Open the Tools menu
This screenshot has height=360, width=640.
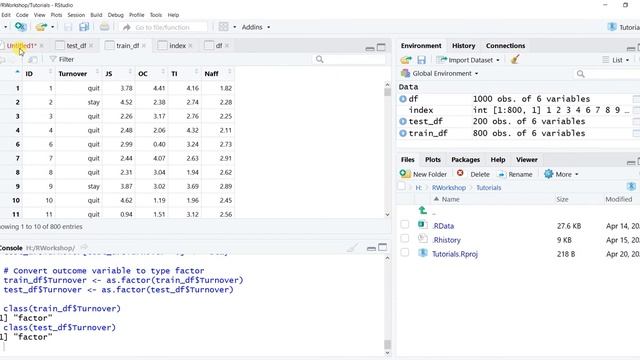coord(156,15)
